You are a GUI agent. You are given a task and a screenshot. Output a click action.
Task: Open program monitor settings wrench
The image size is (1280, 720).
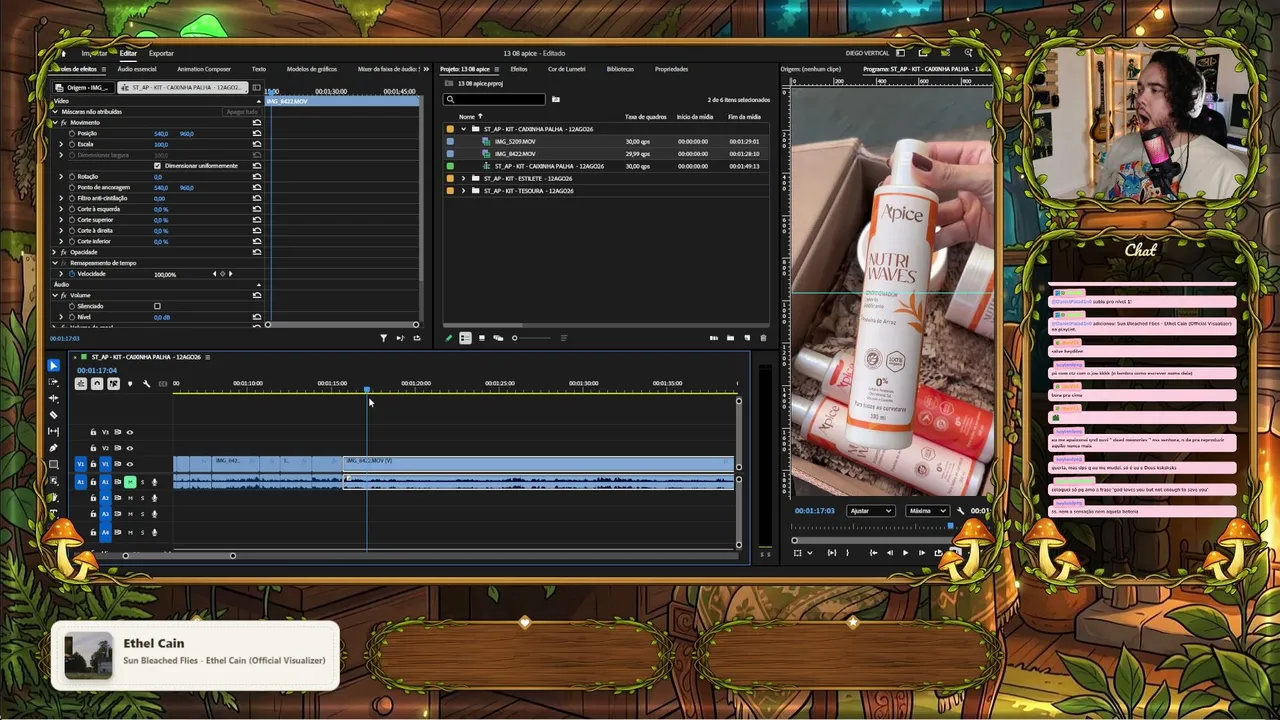[961, 511]
